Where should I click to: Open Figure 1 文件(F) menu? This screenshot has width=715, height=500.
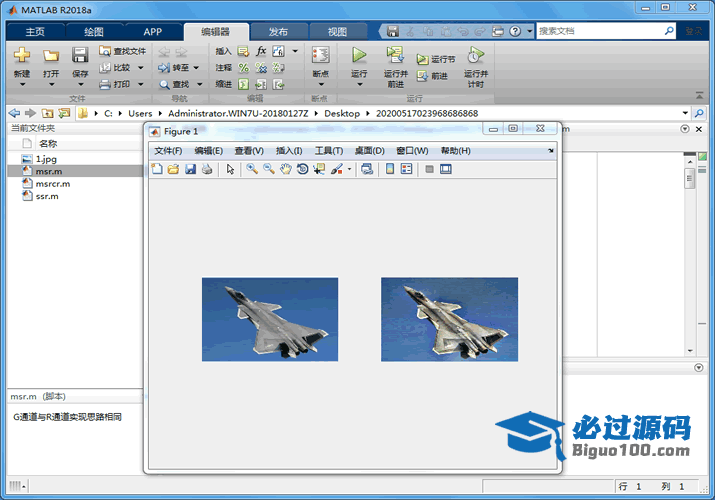click(168, 151)
